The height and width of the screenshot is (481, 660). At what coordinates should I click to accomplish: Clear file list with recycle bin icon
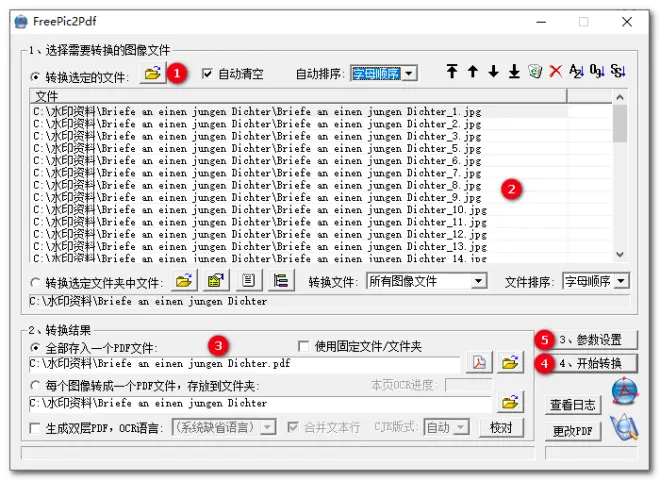point(535,71)
